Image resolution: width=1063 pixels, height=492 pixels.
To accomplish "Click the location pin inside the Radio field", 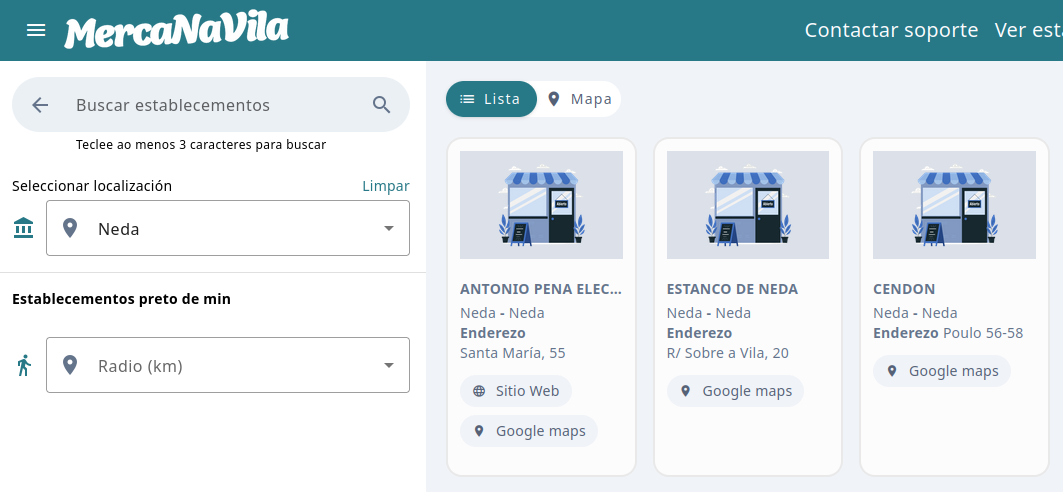I will point(70,365).
